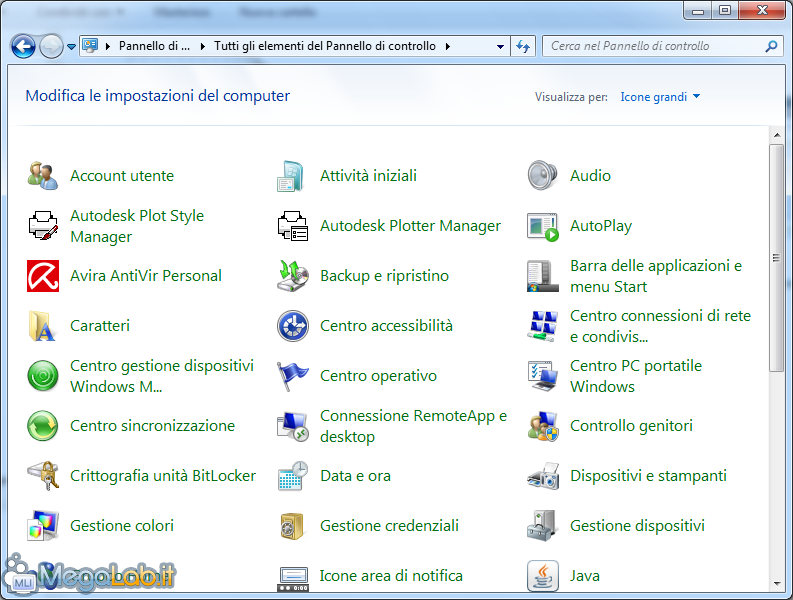Open Data e ora link text
The image size is (793, 600).
[x=356, y=476]
